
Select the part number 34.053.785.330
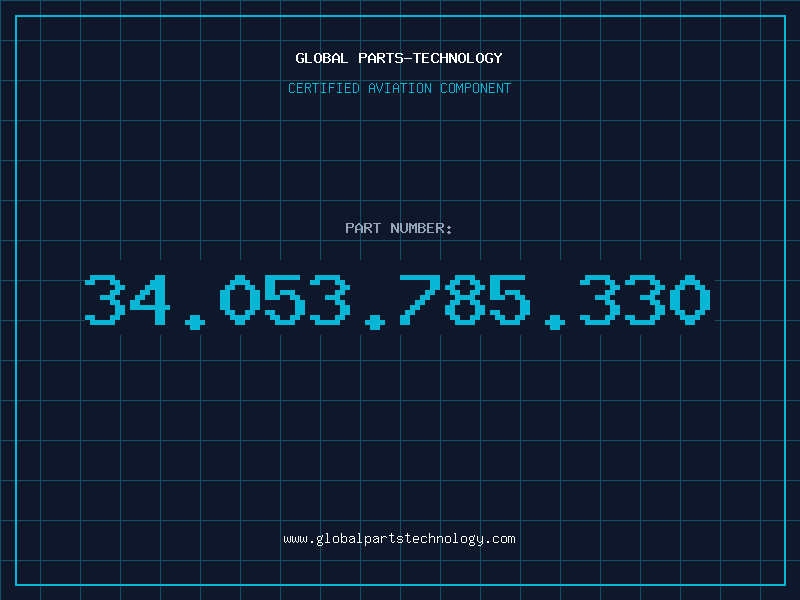(x=397, y=301)
